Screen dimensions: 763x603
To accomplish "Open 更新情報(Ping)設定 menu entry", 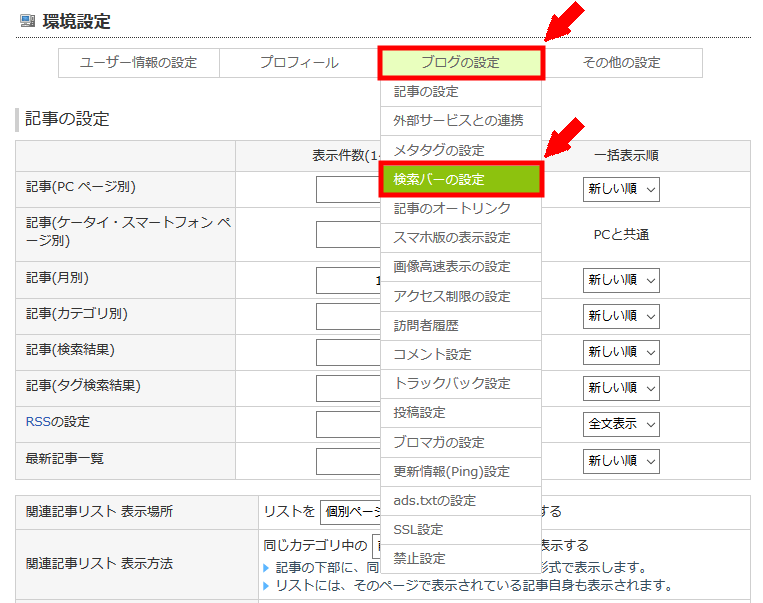I will [x=461, y=472].
